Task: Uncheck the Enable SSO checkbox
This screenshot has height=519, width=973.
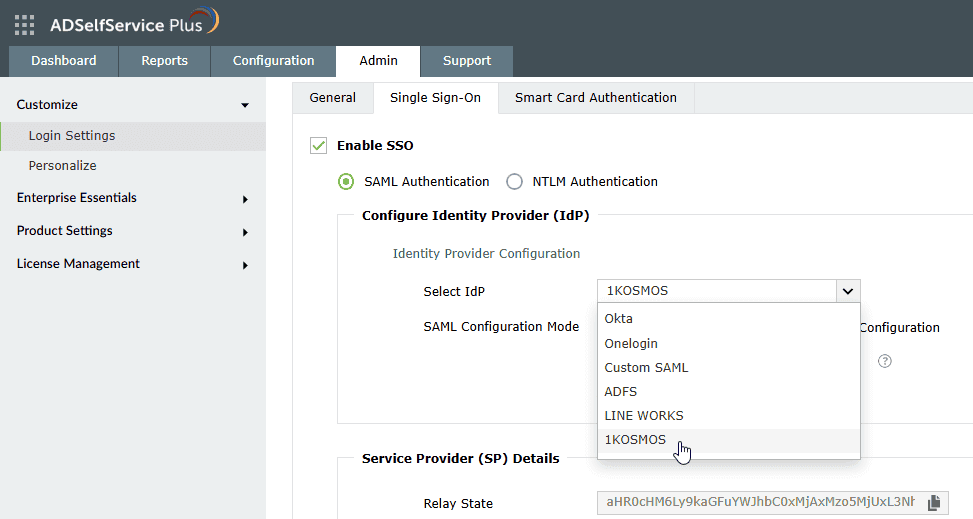Action: click(x=319, y=146)
